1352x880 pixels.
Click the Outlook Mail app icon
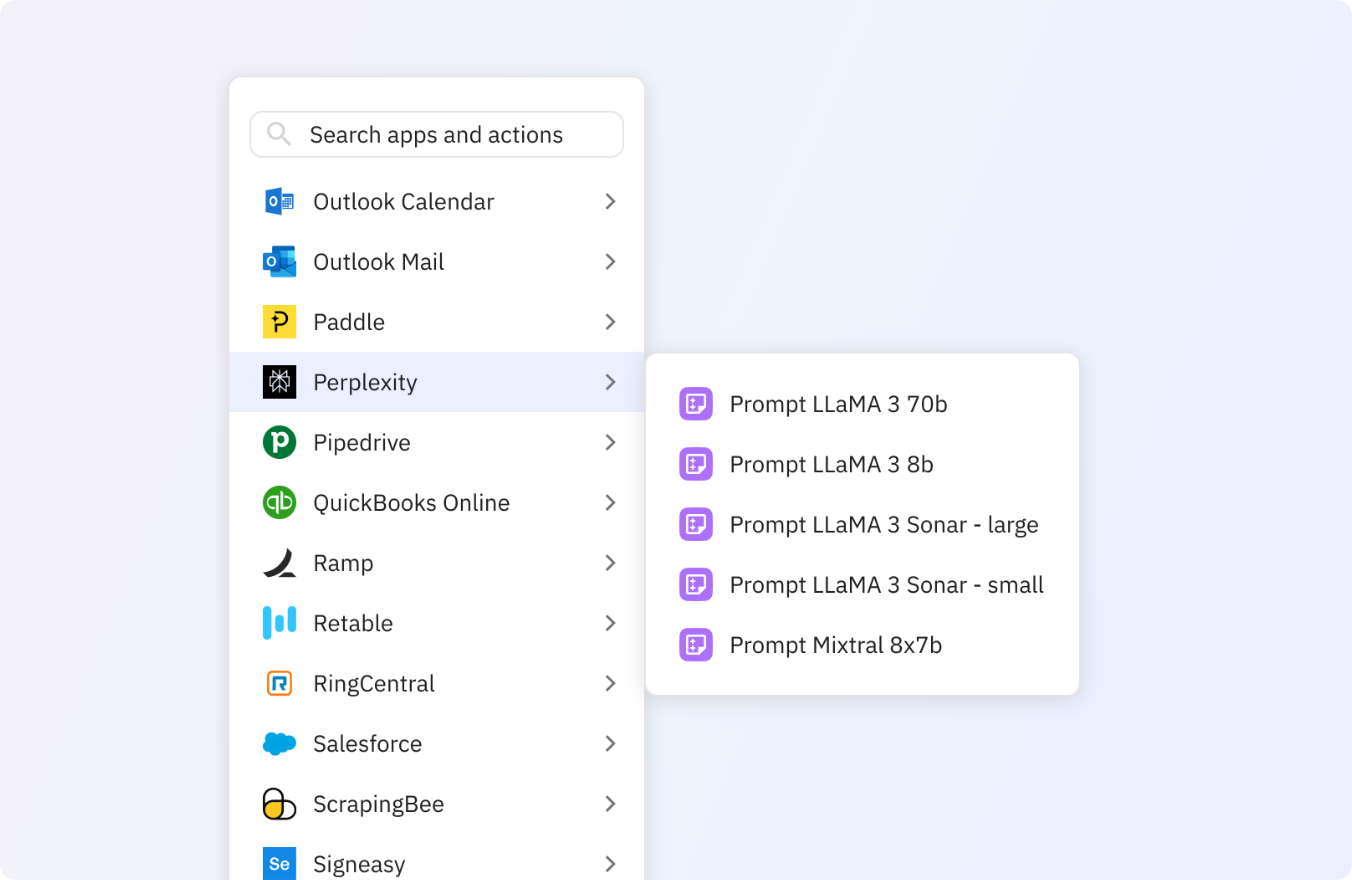point(279,261)
